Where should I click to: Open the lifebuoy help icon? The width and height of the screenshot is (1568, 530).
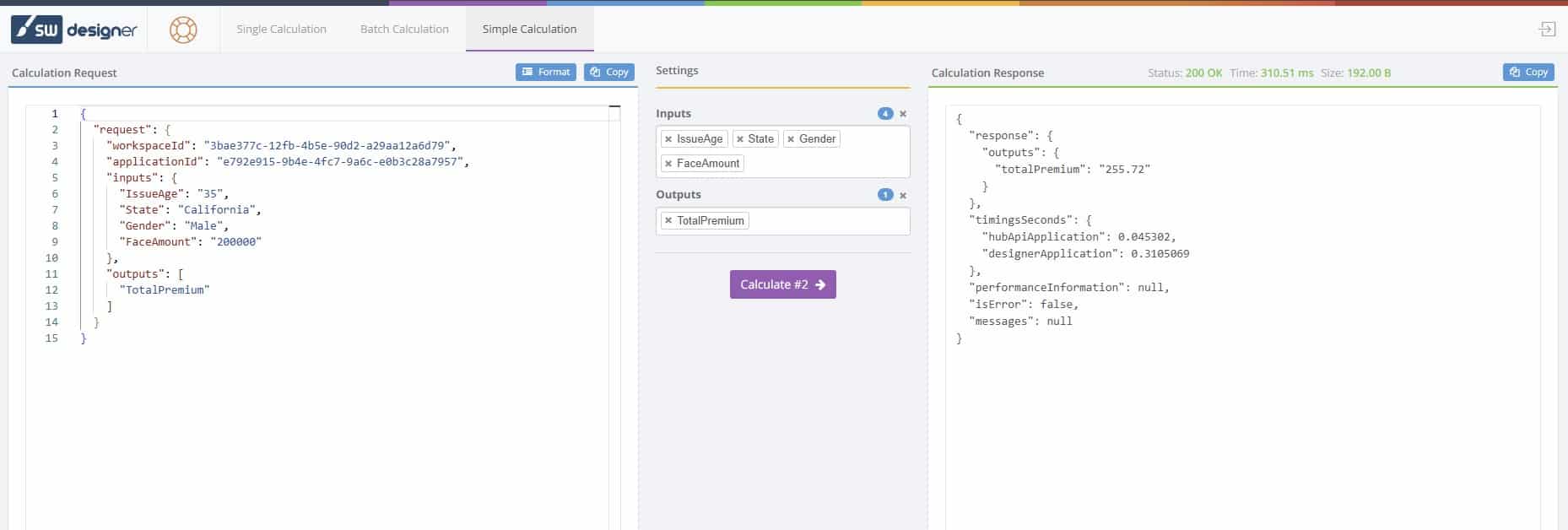coord(183,30)
